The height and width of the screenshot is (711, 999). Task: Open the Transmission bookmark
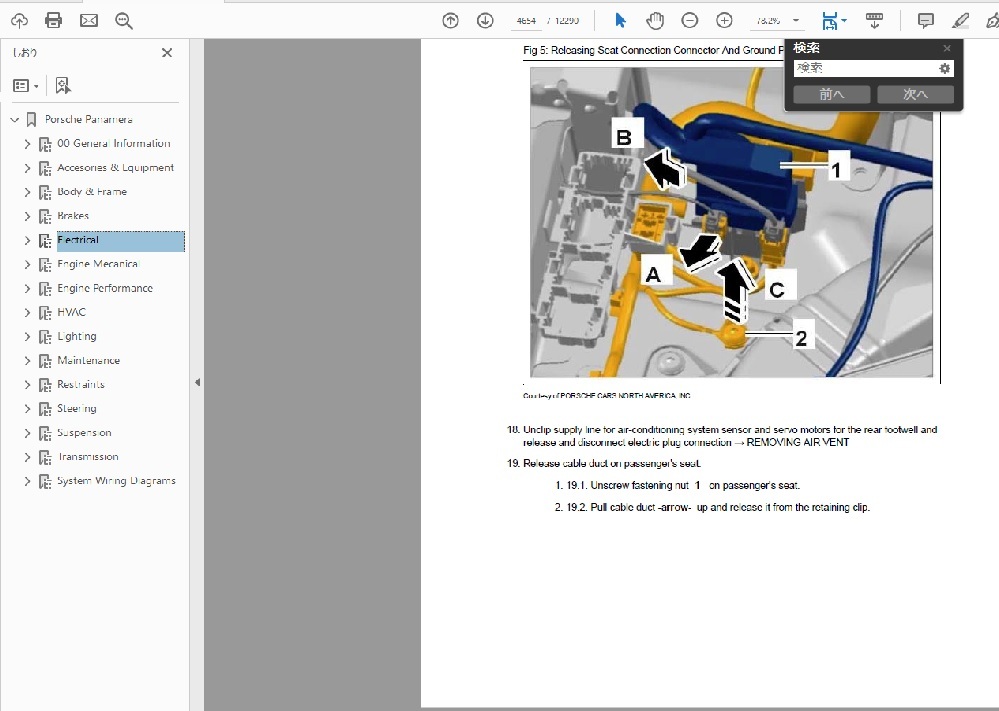click(88, 457)
